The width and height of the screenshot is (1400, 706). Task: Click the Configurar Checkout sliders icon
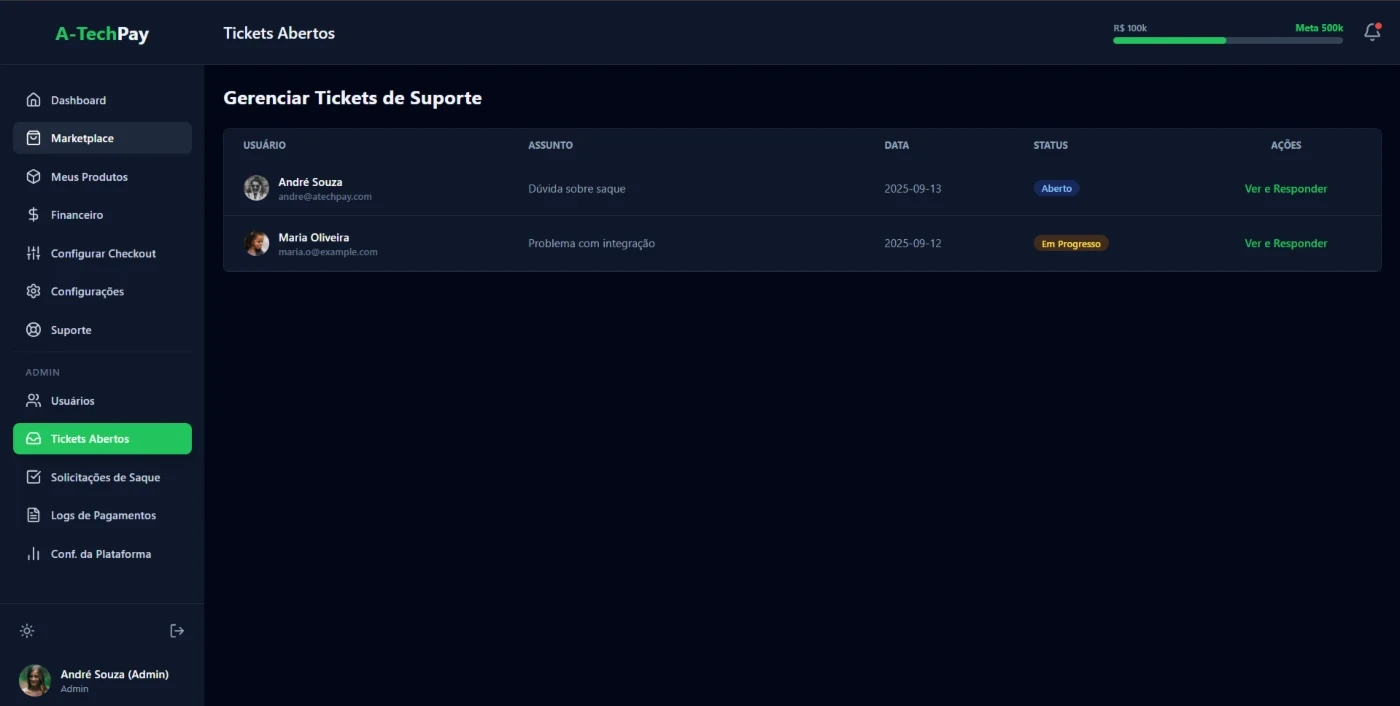pos(33,253)
